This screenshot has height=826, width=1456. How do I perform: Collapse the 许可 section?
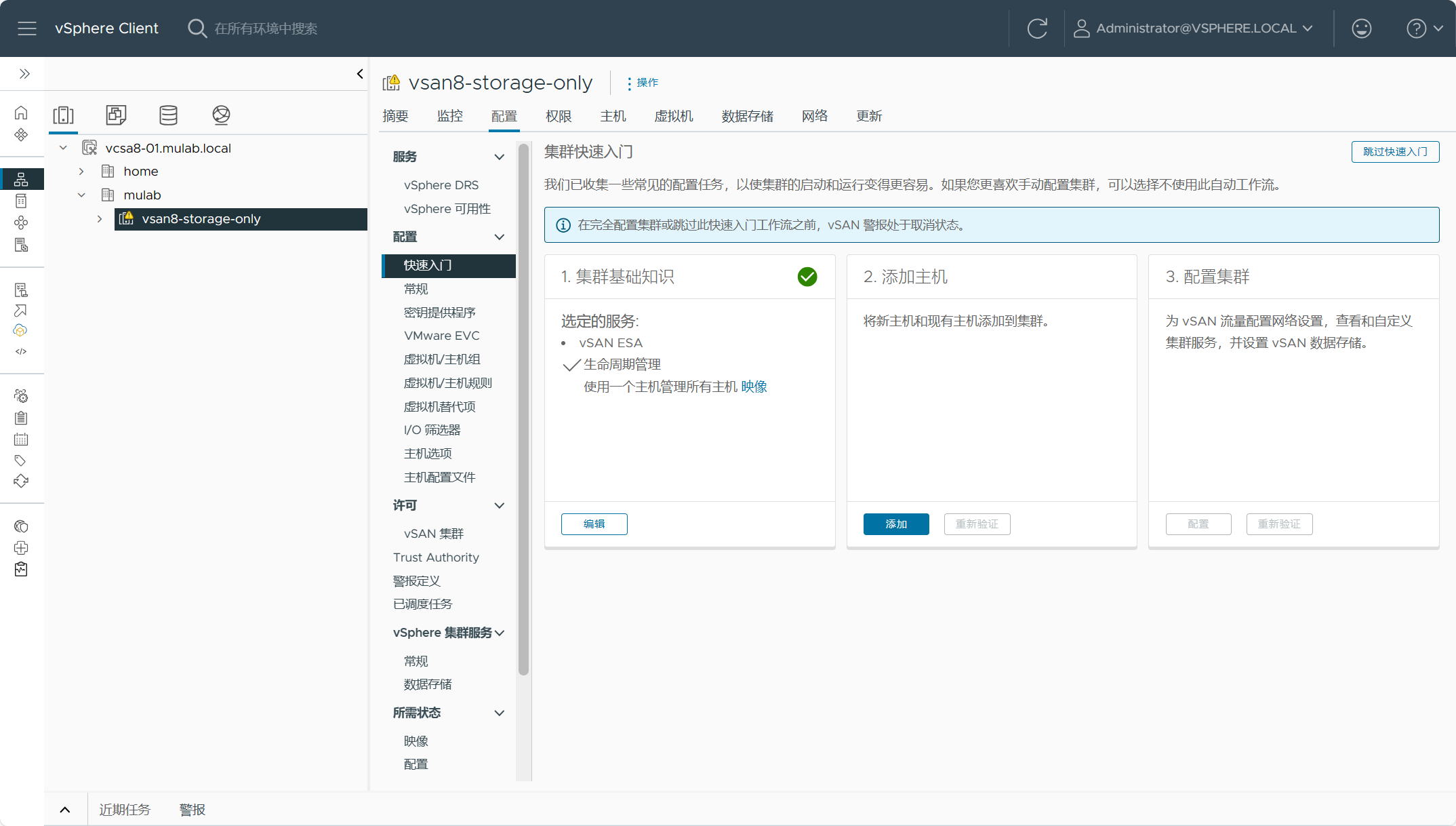tap(500, 505)
